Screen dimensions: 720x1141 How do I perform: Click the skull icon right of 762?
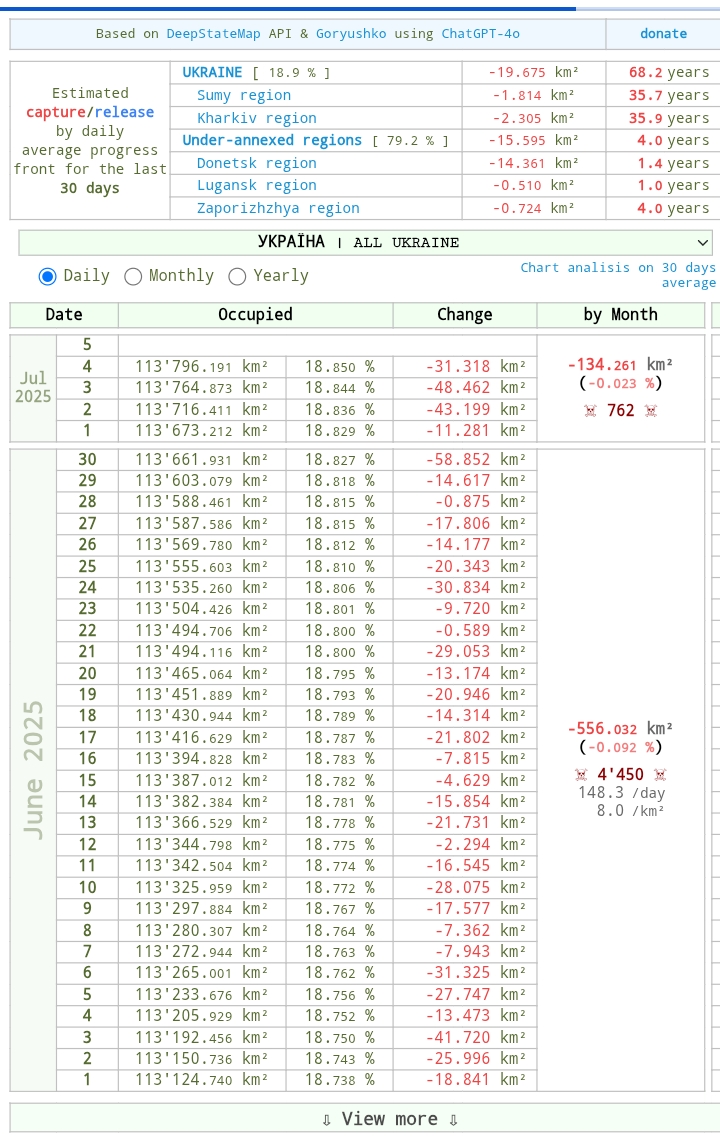pyautogui.click(x=651, y=411)
